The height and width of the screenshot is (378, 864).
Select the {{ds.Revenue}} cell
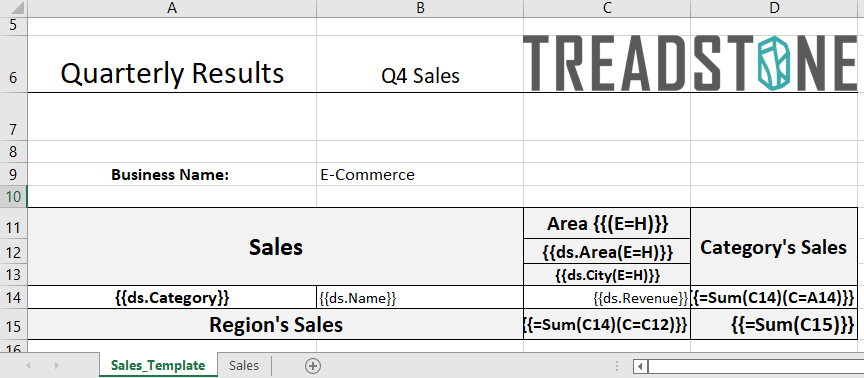[x=607, y=298]
